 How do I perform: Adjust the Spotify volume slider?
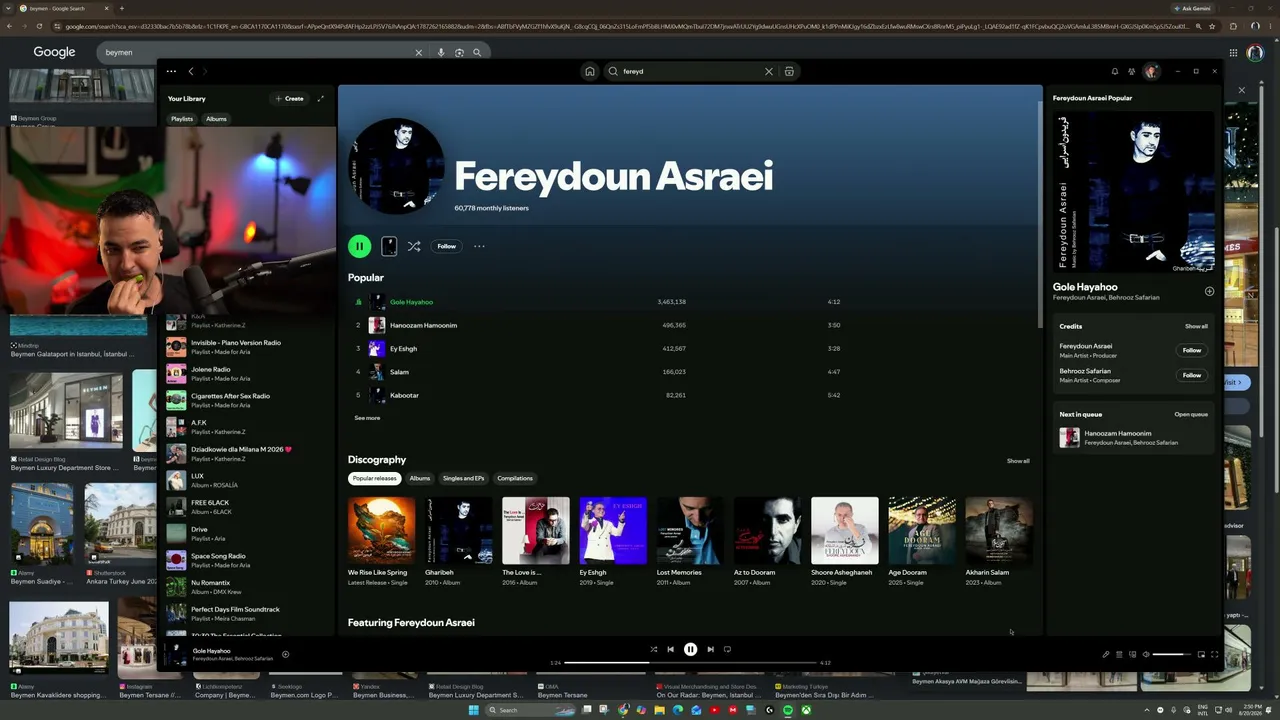click(1171, 655)
